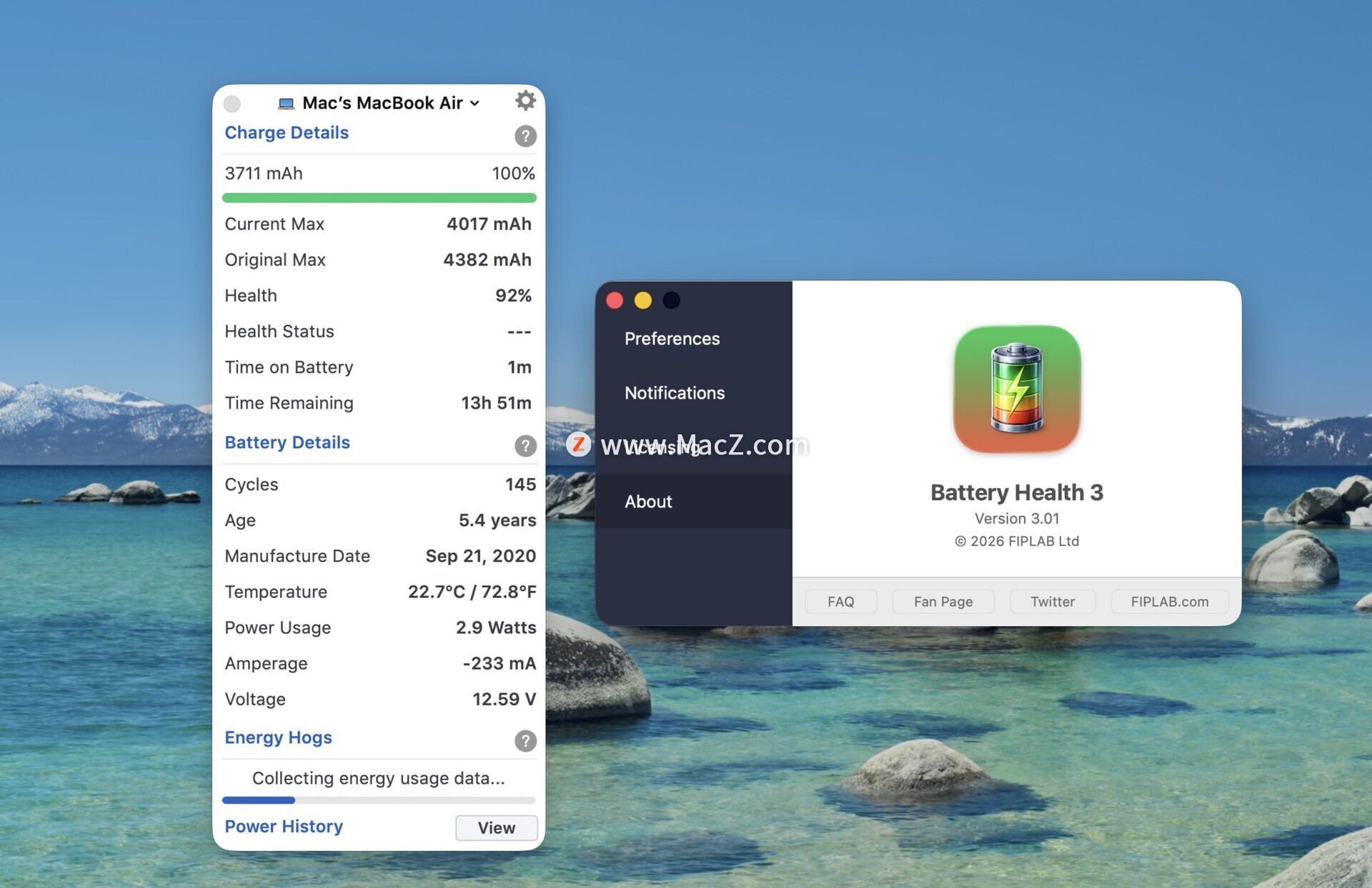This screenshot has height=888, width=1372.
Task: Switch to the Notifications section
Action: (x=674, y=393)
